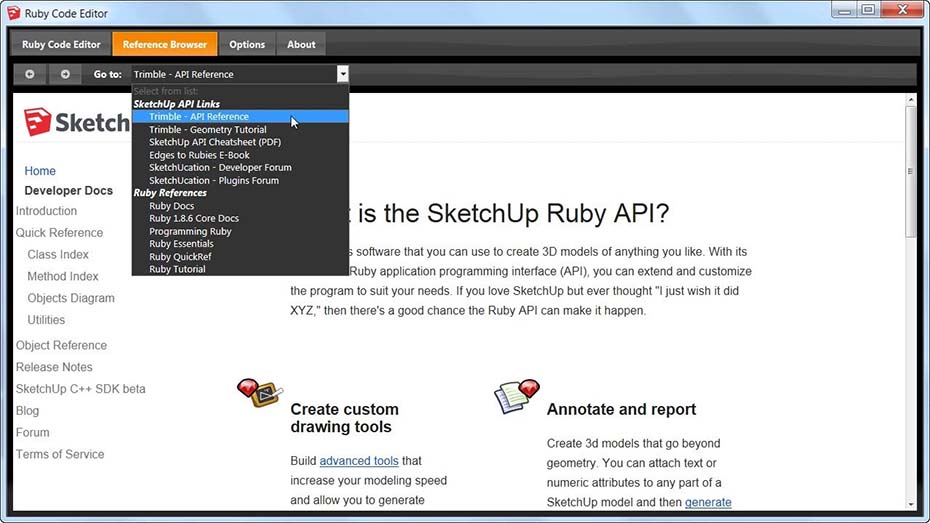Image resolution: width=930 pixels, height=523 pixels.
Task: Select Trimble - Geometry Tutorial from list
Action: pyautogui.click(x=208, y=130)
